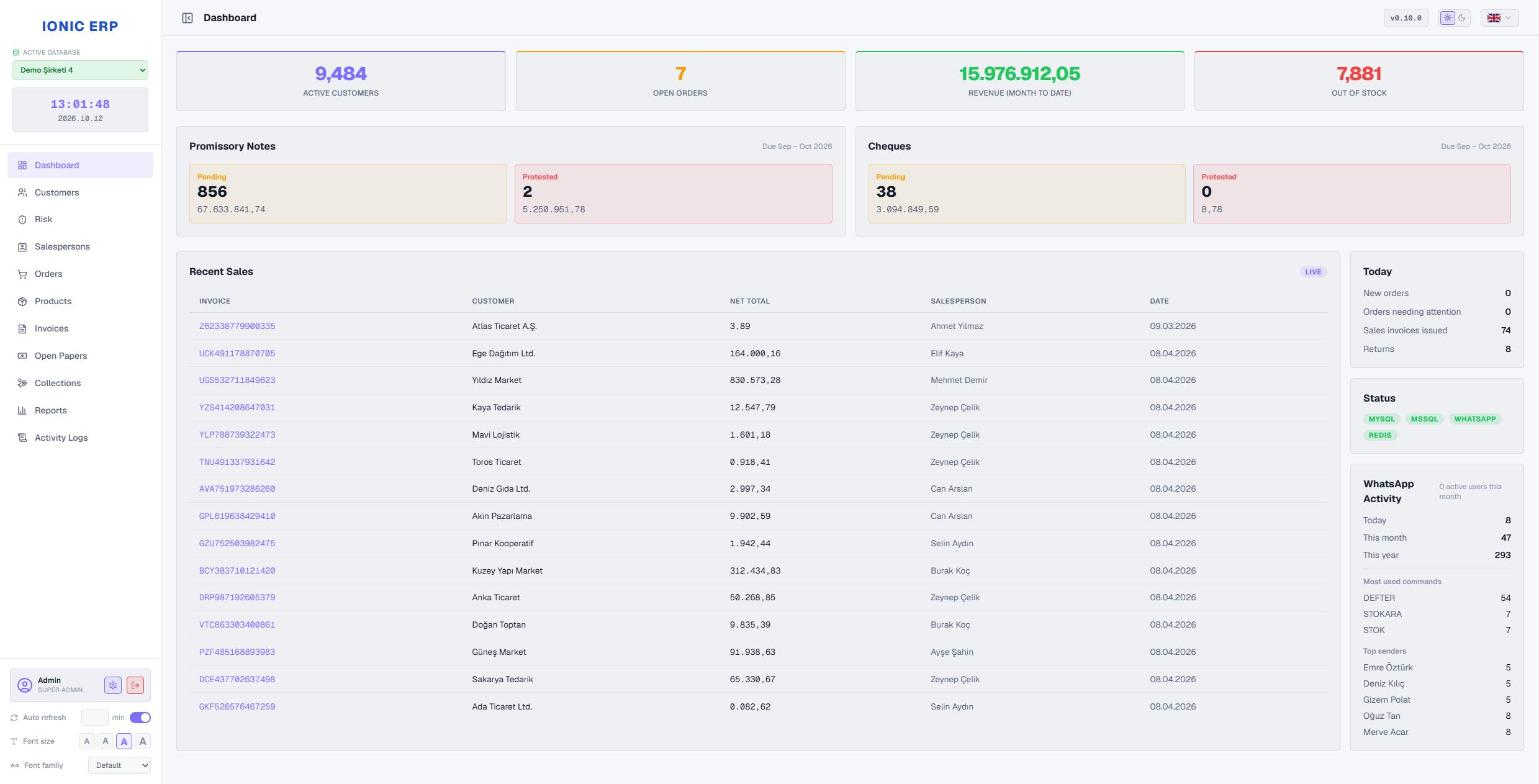The width and height of the screenshot is (1539, 784).
Task: Click the LIVE badge in Recent Sales
Action: tap(1313, 272)
